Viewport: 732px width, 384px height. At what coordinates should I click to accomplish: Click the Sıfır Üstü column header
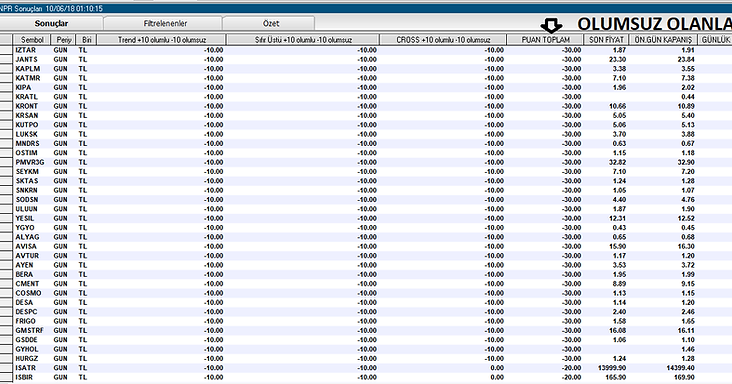coord(303,40)
